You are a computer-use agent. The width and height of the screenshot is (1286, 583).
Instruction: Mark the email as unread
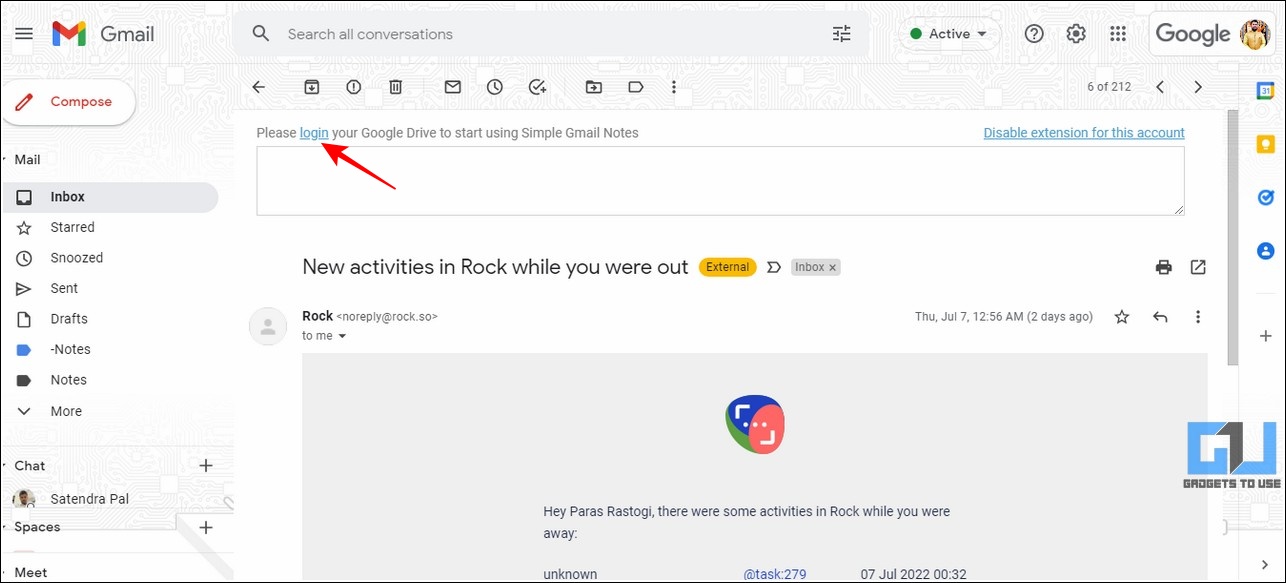click(x=453, y=87)
